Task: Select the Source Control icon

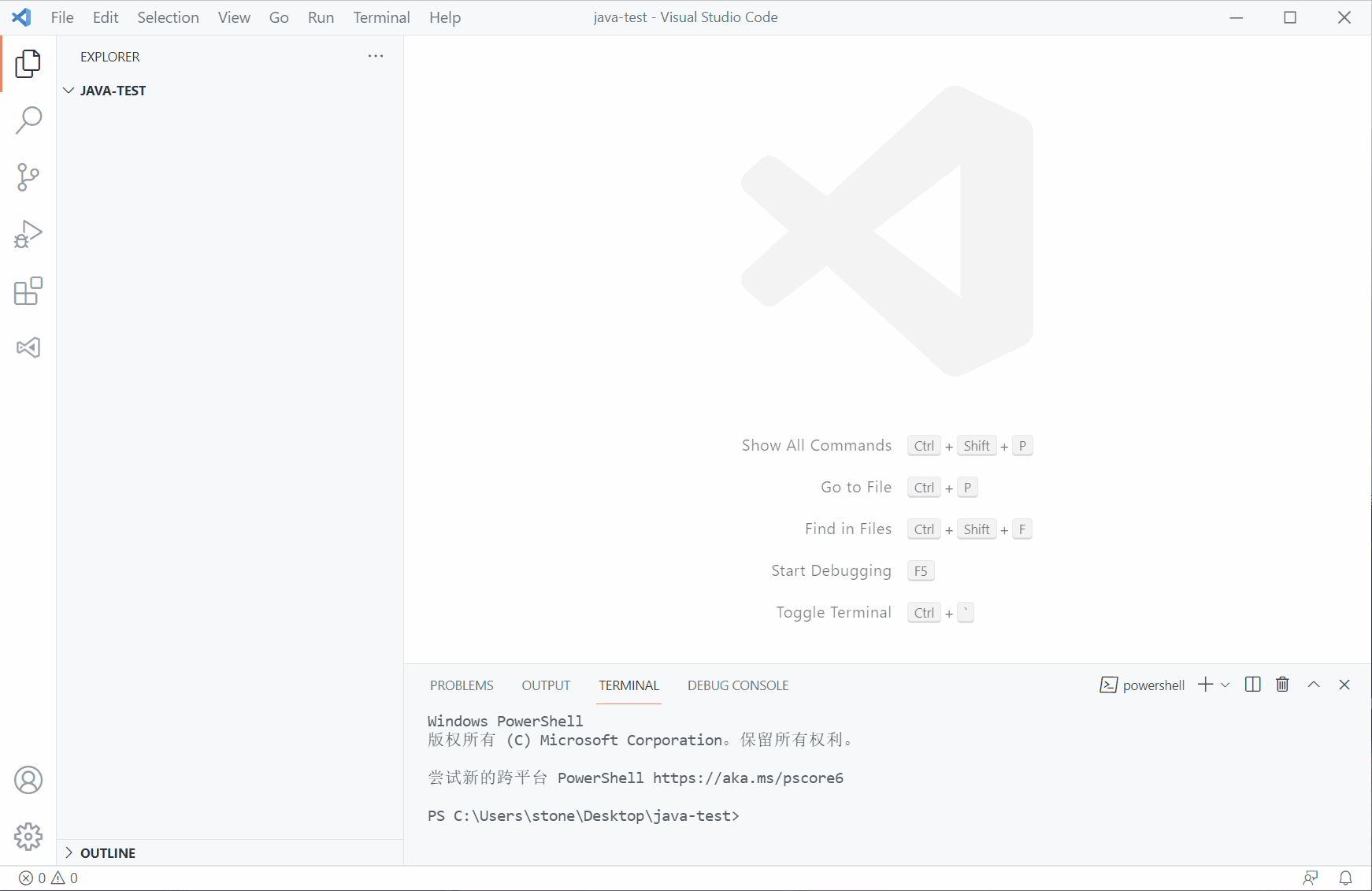Action: (28, 176)
